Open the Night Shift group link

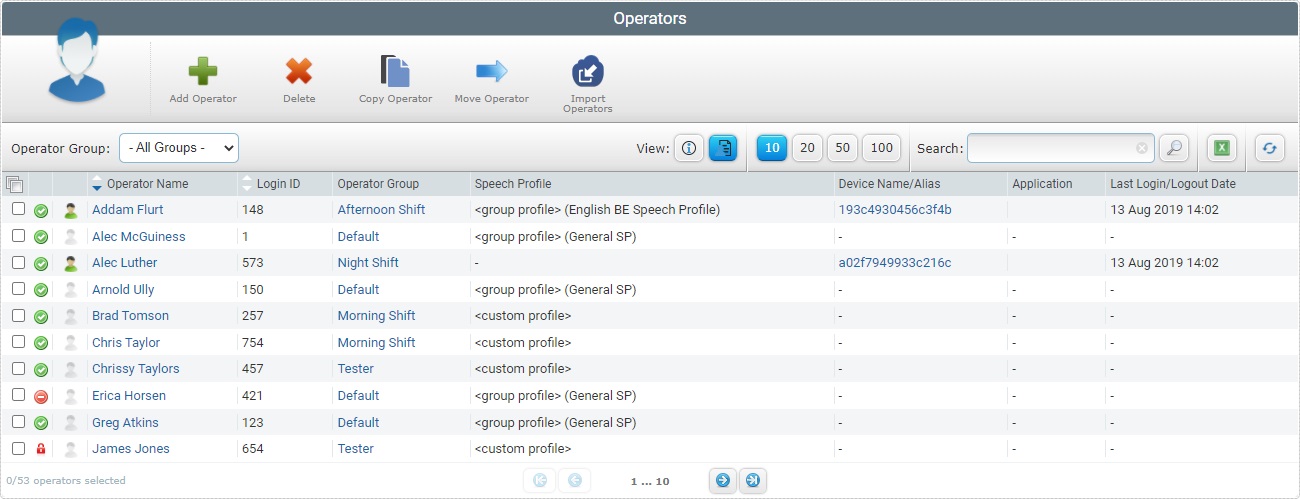(x=368, y=263)
